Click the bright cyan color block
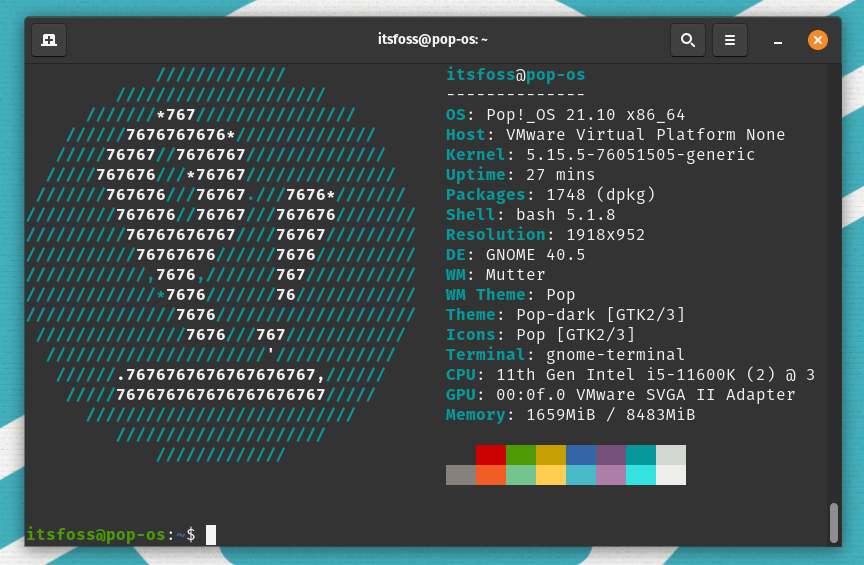This screenshot has width=864, height=565. [641, 475]
